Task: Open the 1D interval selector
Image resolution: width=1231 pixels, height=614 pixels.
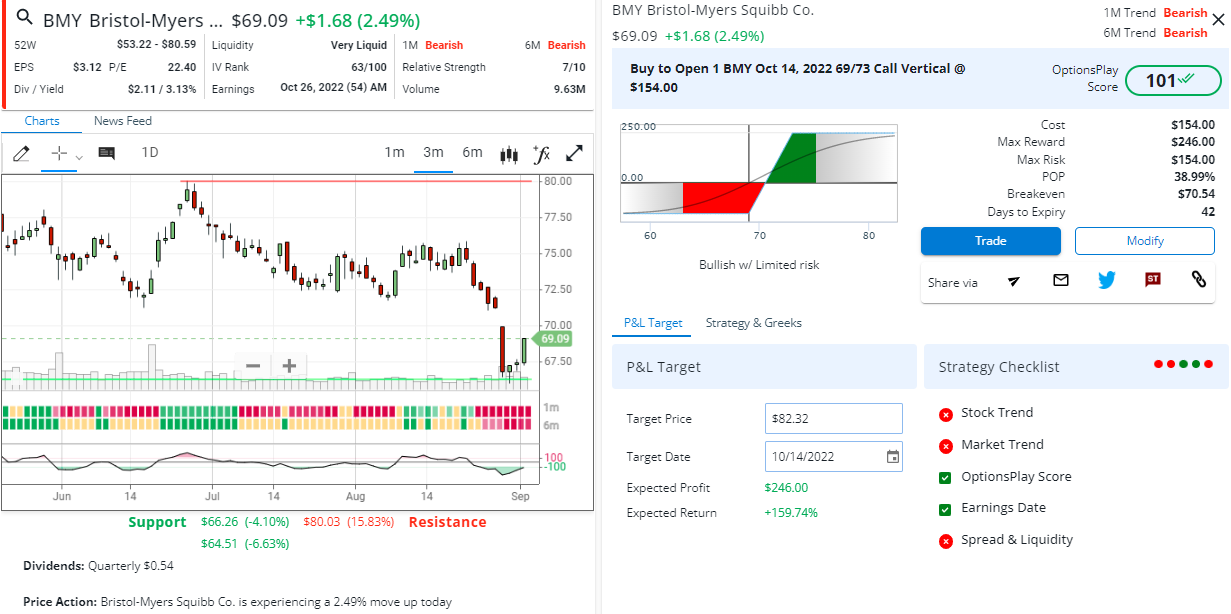Action: [x=149, y=153]
